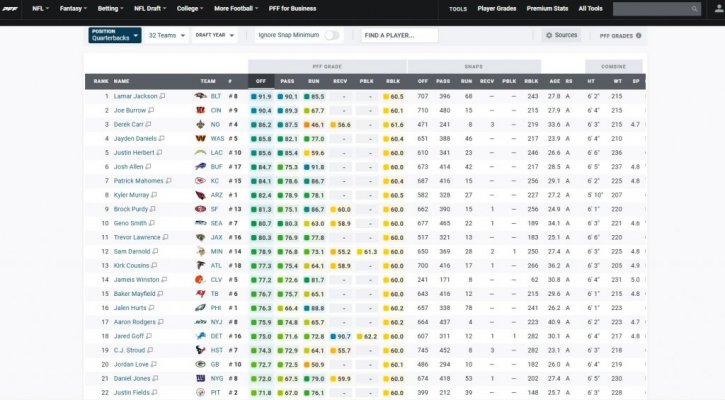The image size is (725, 400).
Task: Click the Ravens team logo
Action: pos(200,96)
